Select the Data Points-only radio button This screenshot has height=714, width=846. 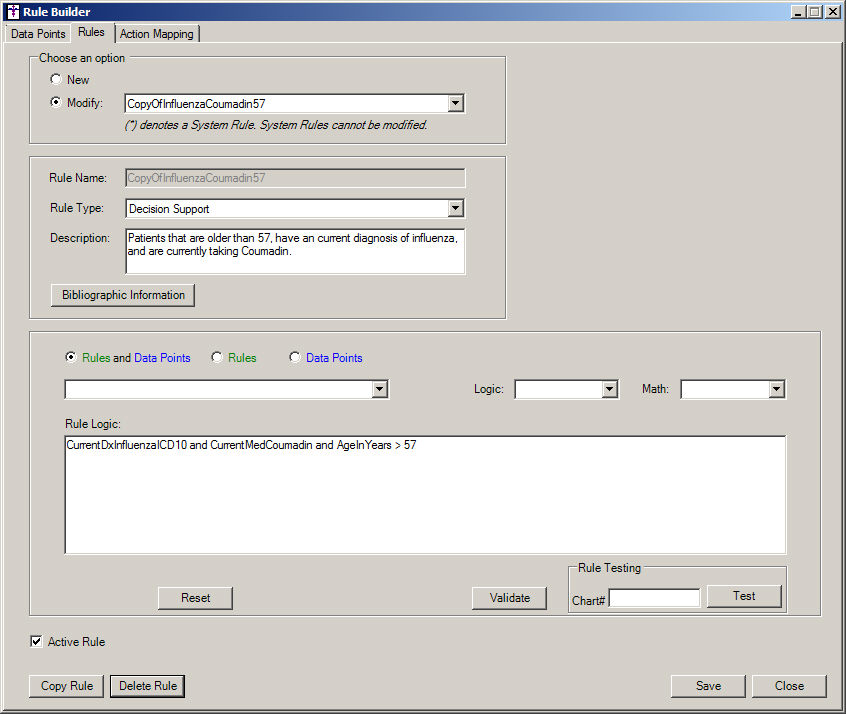[295, 358]
